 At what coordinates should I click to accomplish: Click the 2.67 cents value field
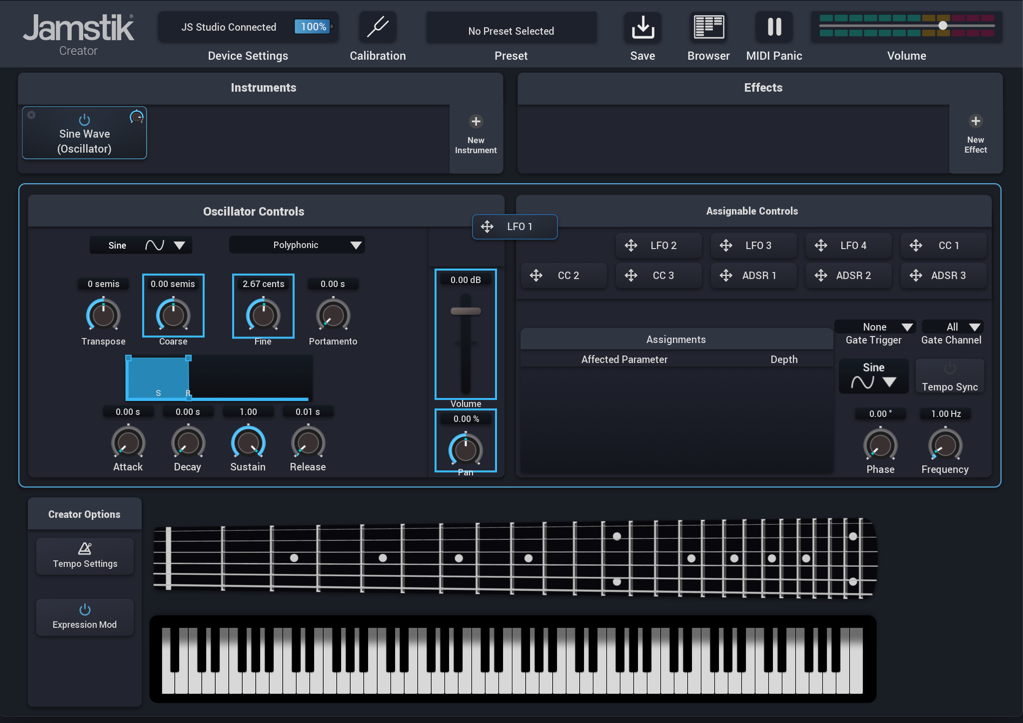click(x=264, y=284)
